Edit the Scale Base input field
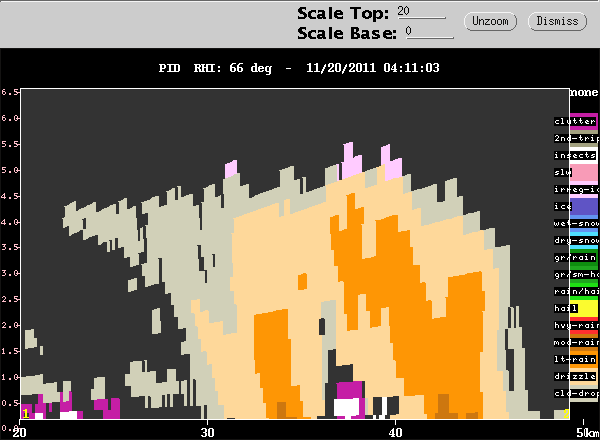 [430, 31]
